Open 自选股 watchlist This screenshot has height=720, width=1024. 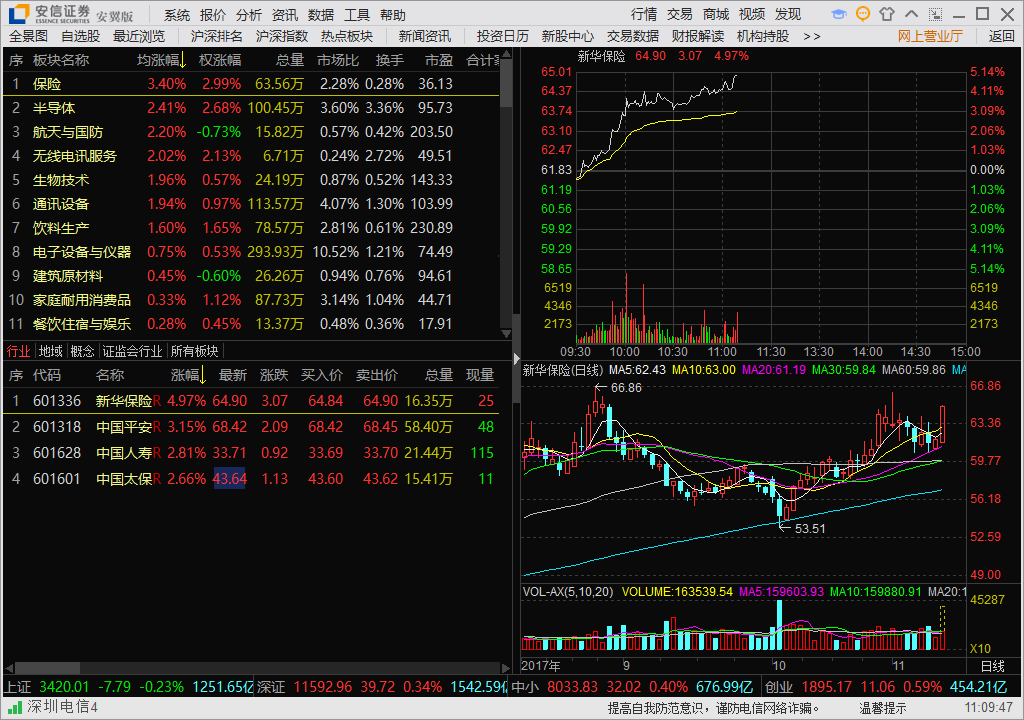point(80,37)
